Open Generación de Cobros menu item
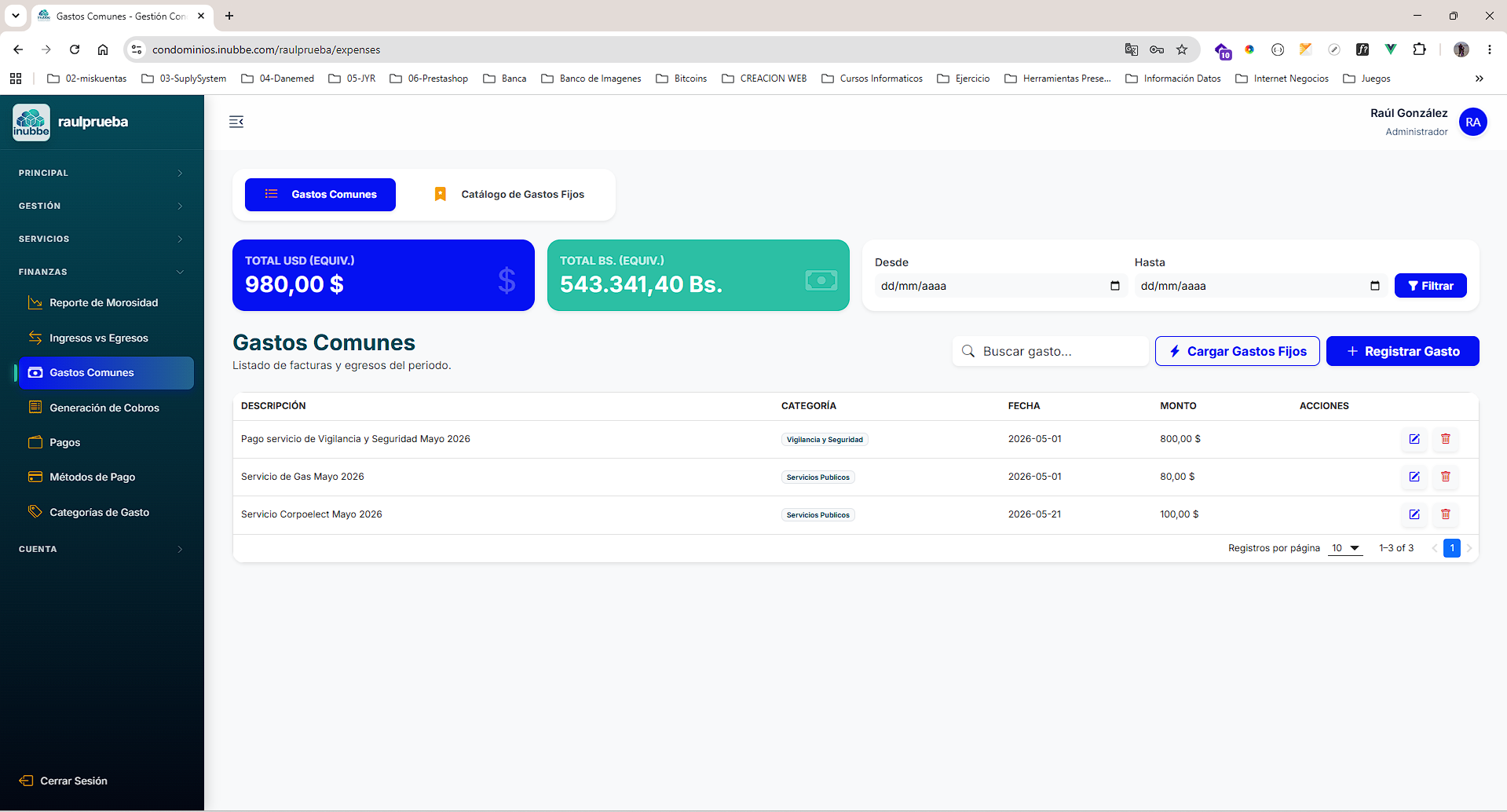 click(x=104, y=408)
